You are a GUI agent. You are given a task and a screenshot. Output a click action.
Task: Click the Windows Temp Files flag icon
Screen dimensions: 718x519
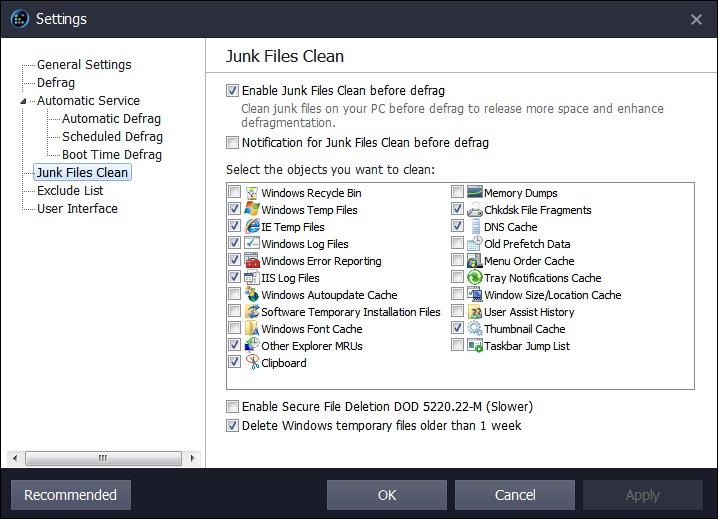[253, 210]
